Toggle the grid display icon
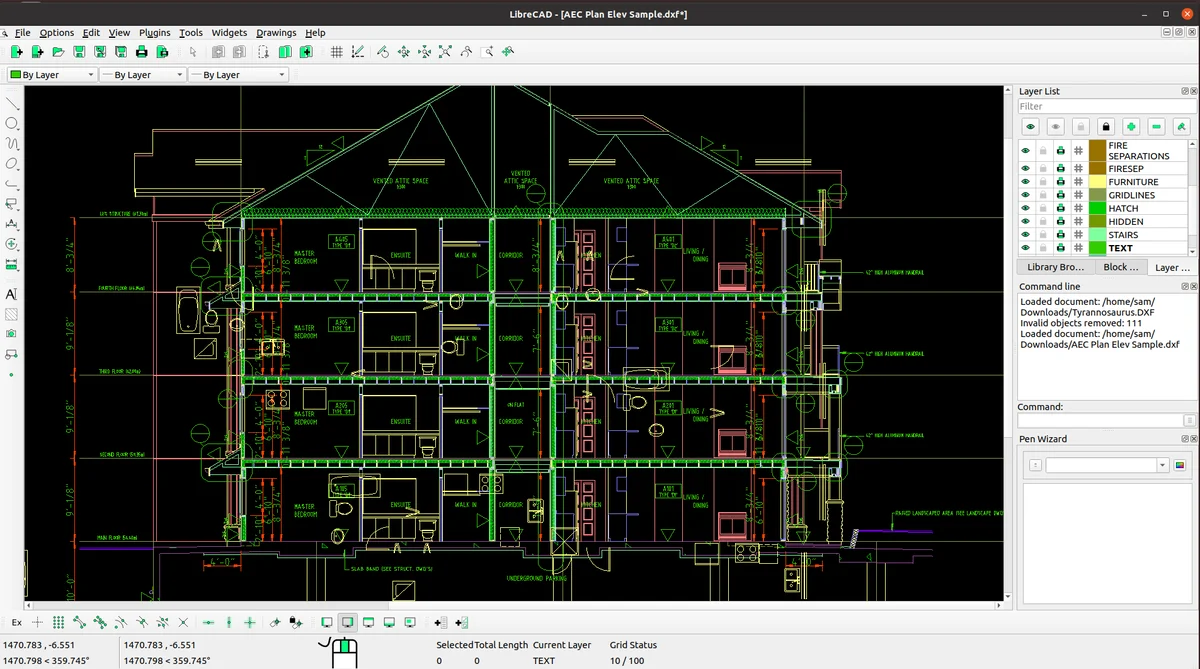 tap(337, 52)
